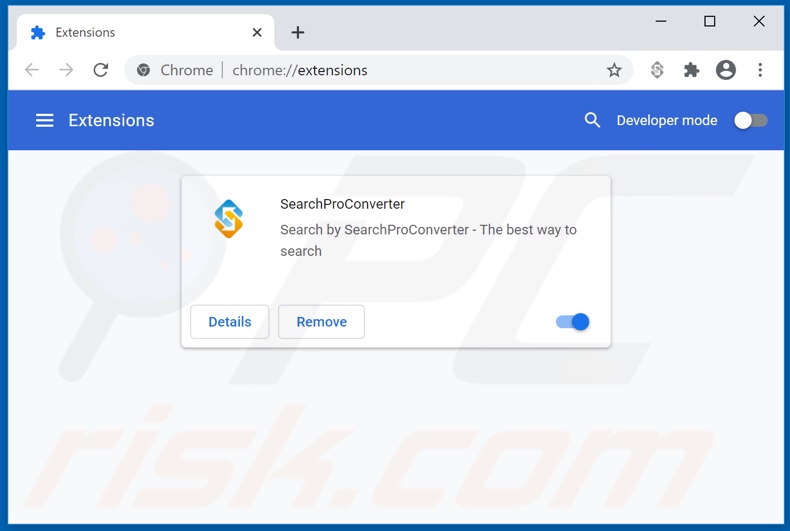
Task: Click the Chrome site info icon
Action: (x=143, y=70)
